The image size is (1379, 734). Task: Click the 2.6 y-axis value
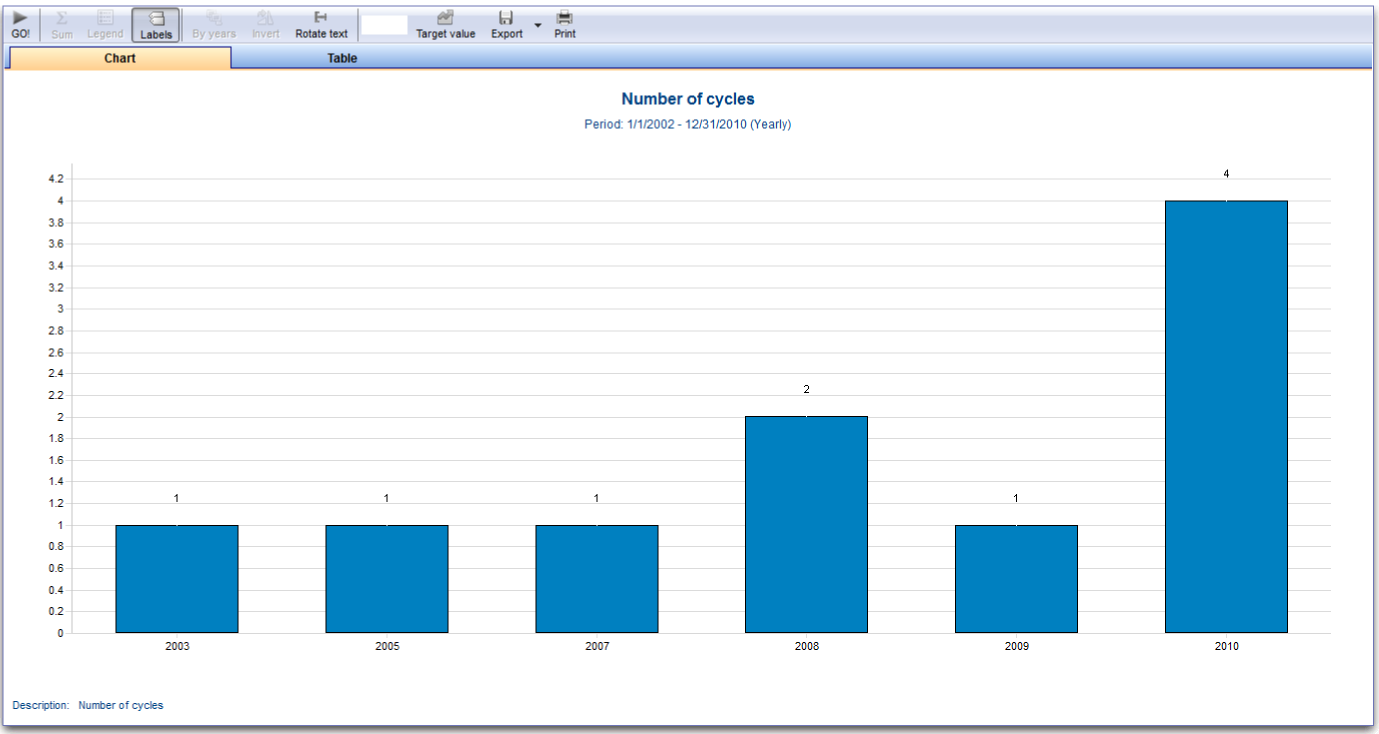55,352
